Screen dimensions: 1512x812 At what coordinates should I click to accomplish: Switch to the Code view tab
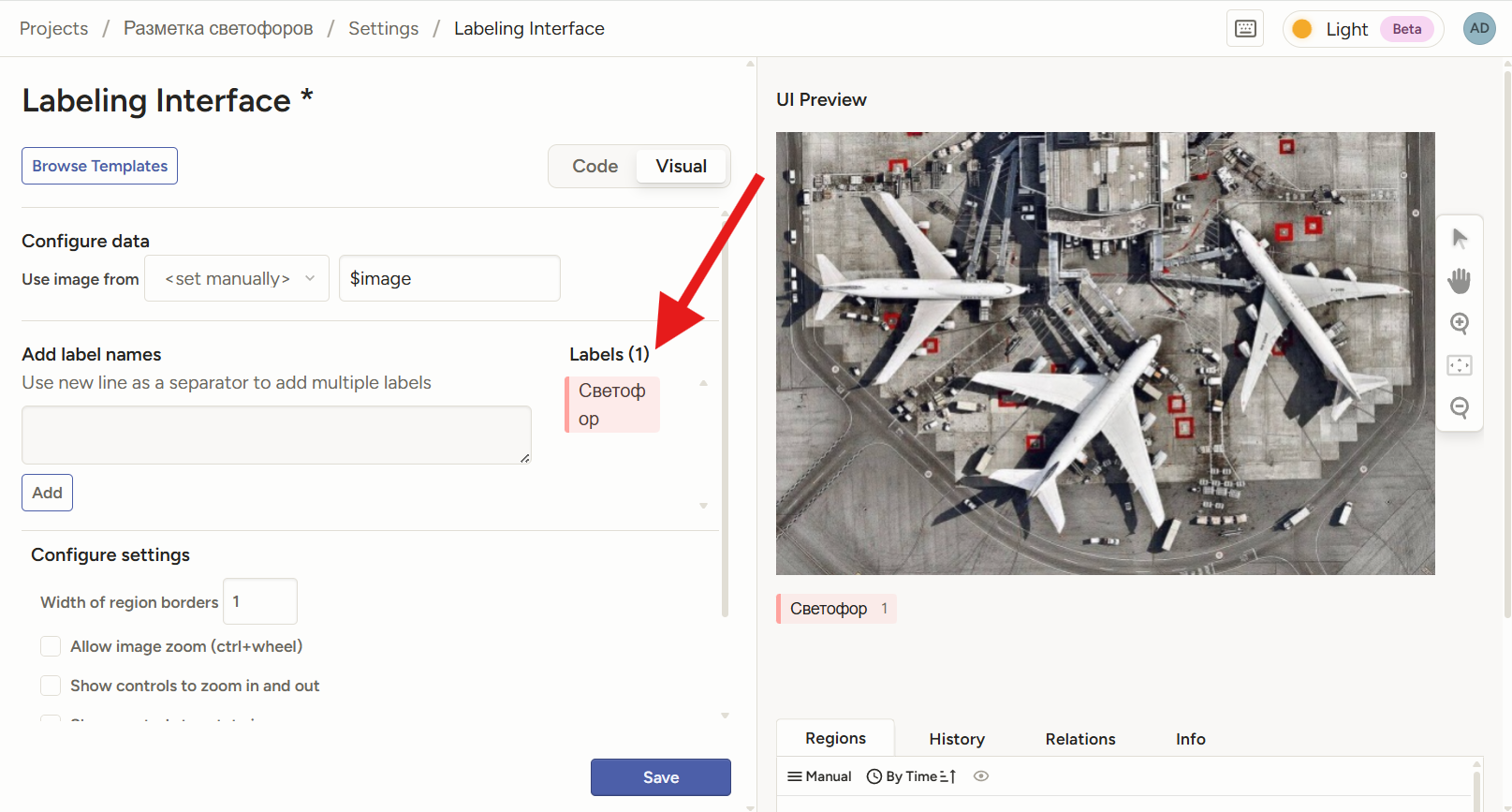click(x=595, y=167)
